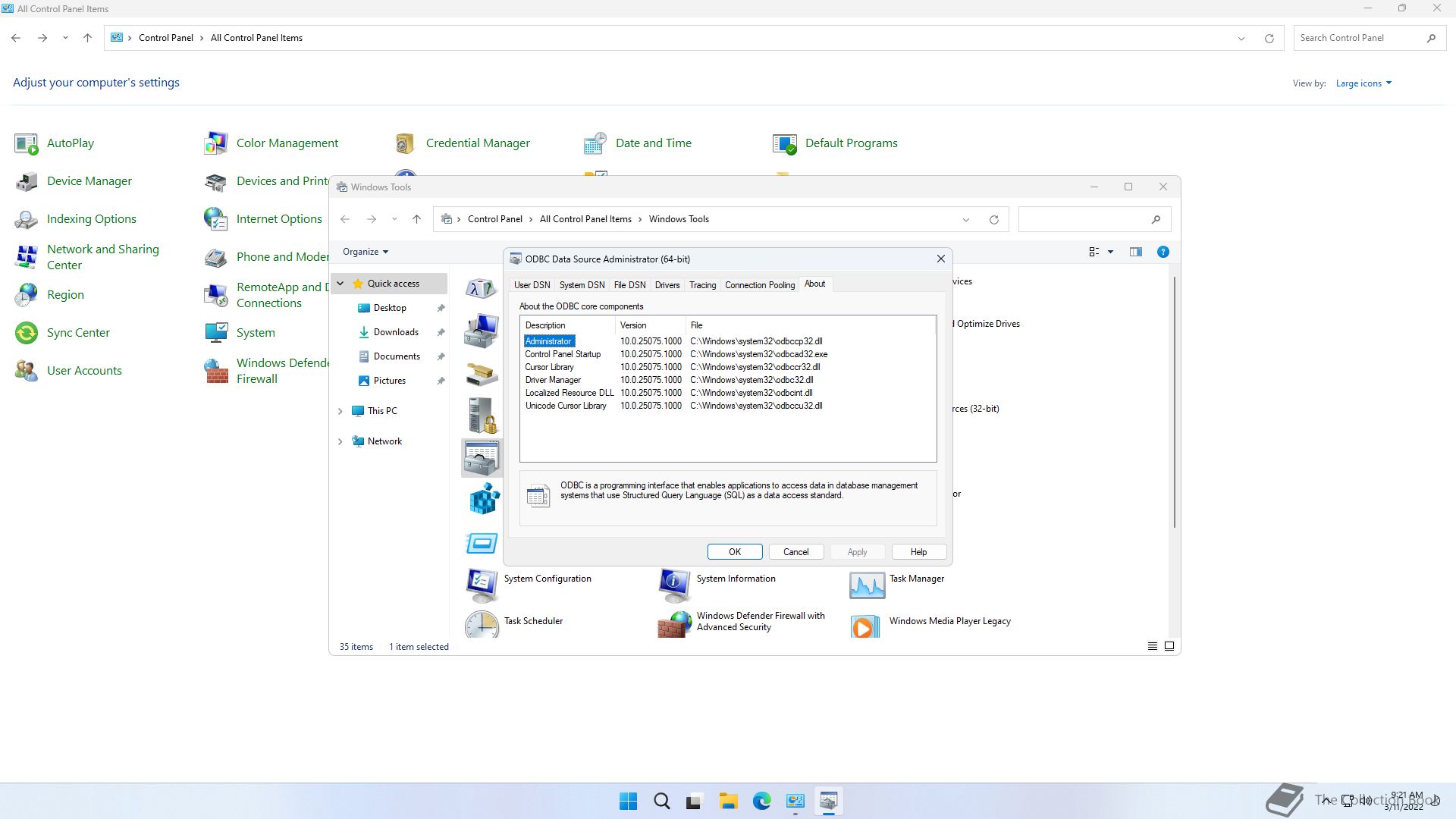Viewport: 1456px width, 819px height.
Task: Refresh the Control Panel window
Action: 1269,38
